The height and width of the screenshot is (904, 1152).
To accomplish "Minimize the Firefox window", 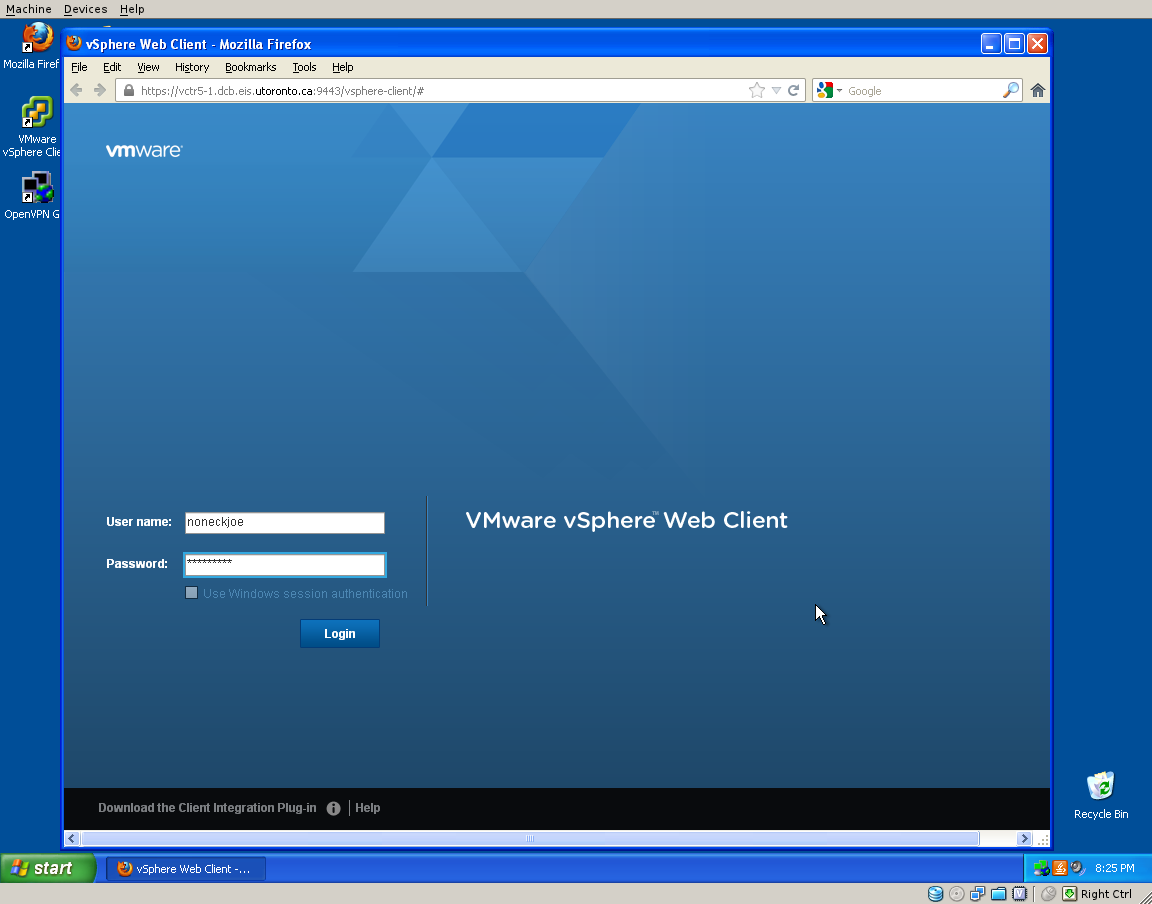I will coord(991,43).
